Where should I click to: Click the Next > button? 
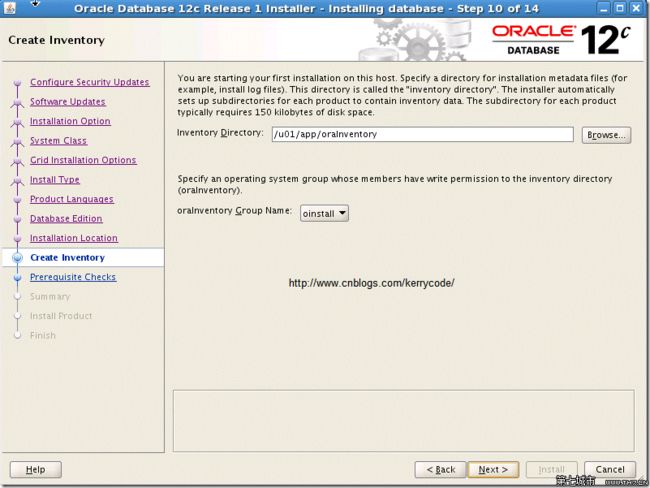(493, 469)
